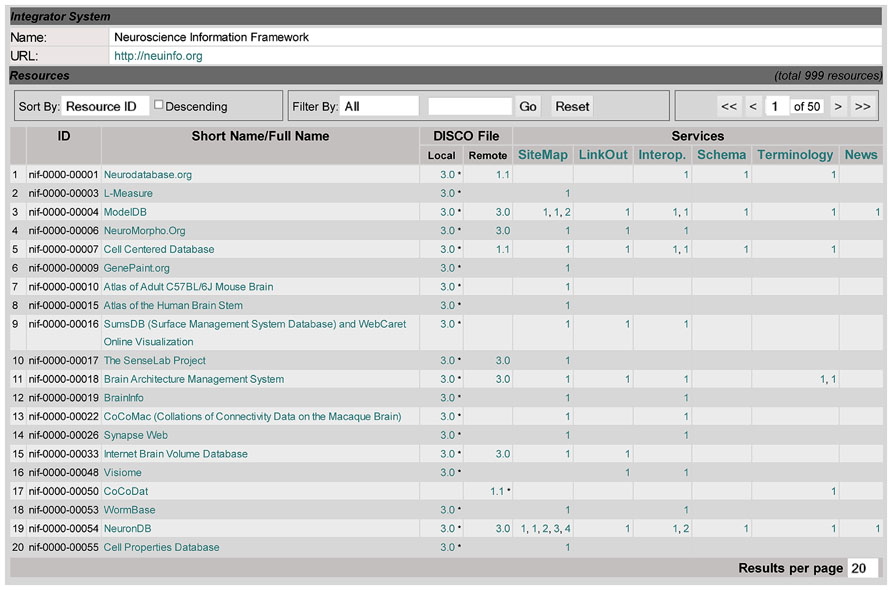Click the Results per page field

point(861,568)
